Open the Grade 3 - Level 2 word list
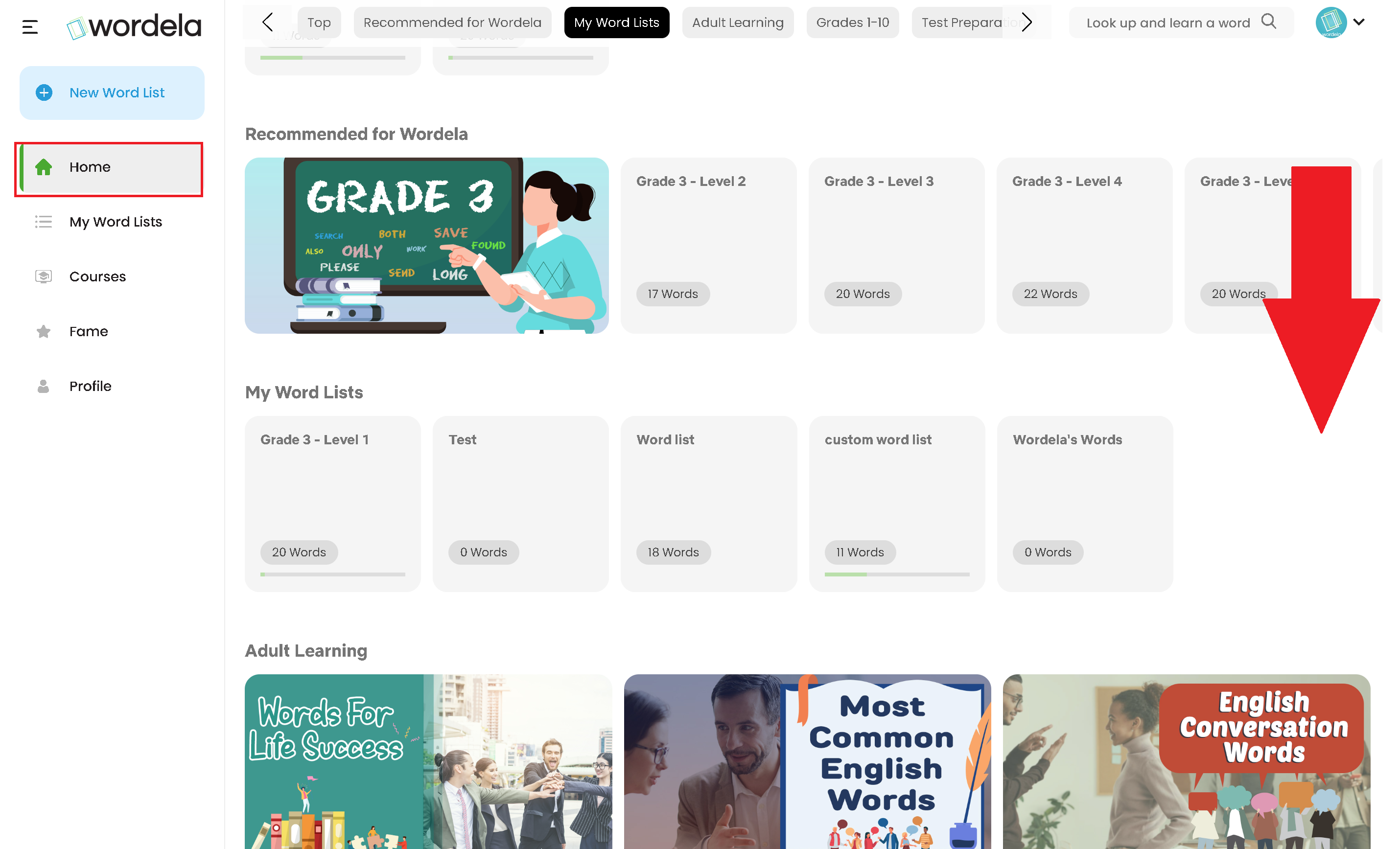The image size is (1400, 849). tap(708, 244)
